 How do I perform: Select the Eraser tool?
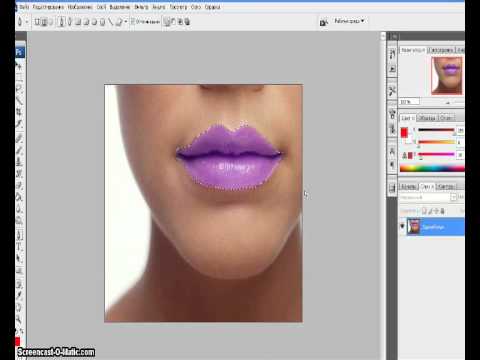click(19, 186)
